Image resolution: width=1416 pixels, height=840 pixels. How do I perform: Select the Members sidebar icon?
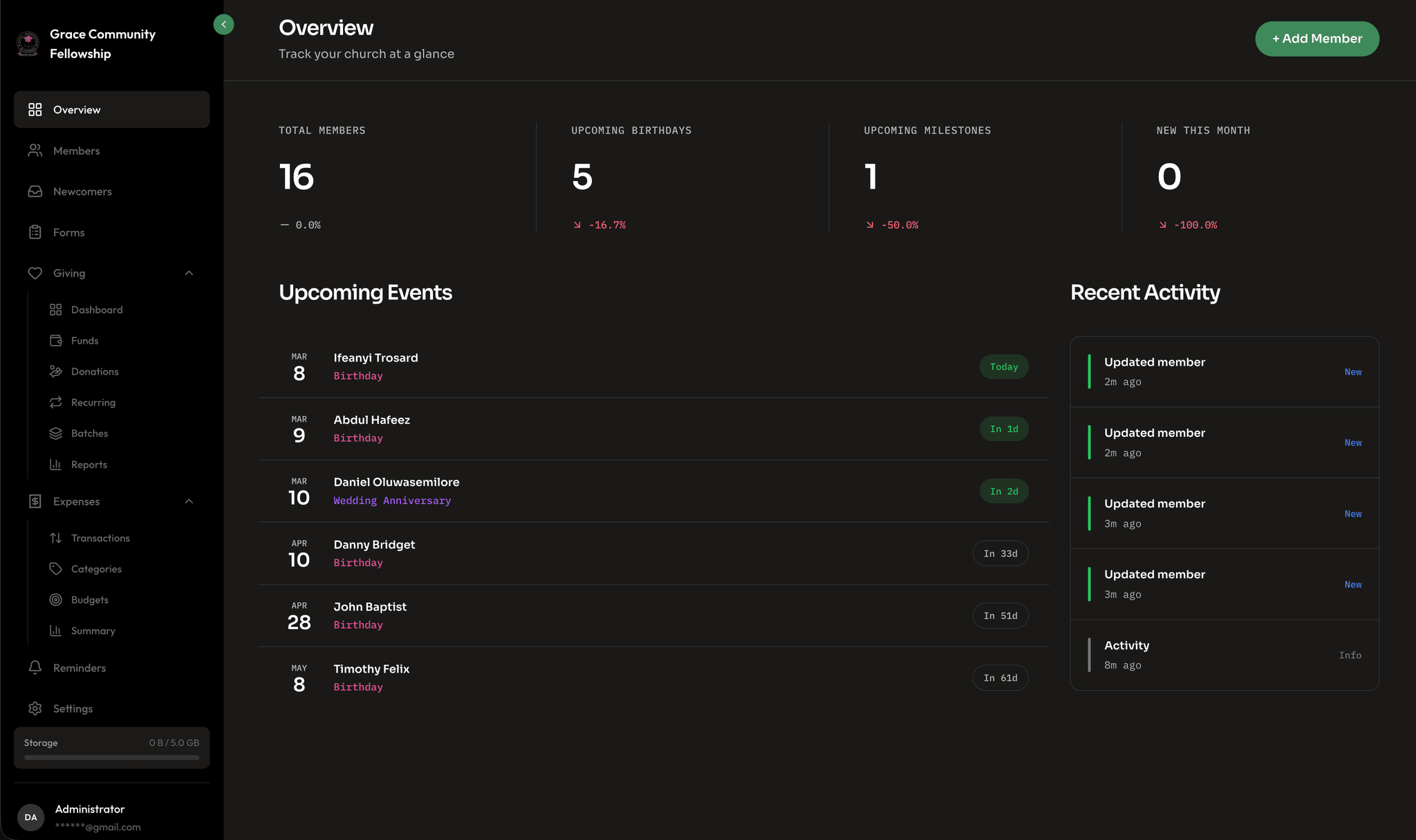[35, 150]
